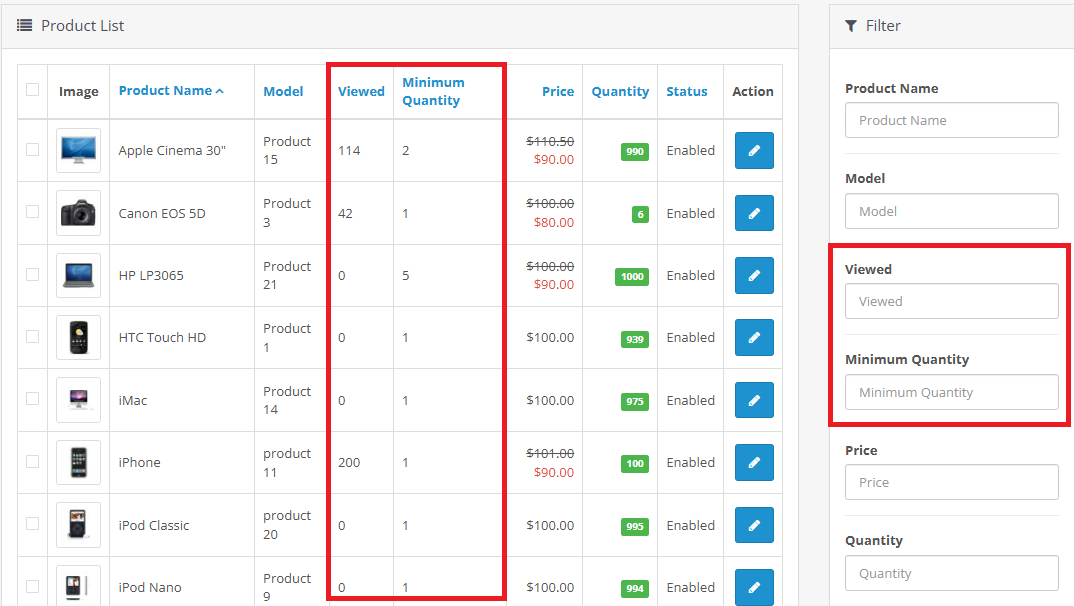This screenshot has height=606, width=1074.
Task: Click the Model column header
Action: click(x=283, y=91)
